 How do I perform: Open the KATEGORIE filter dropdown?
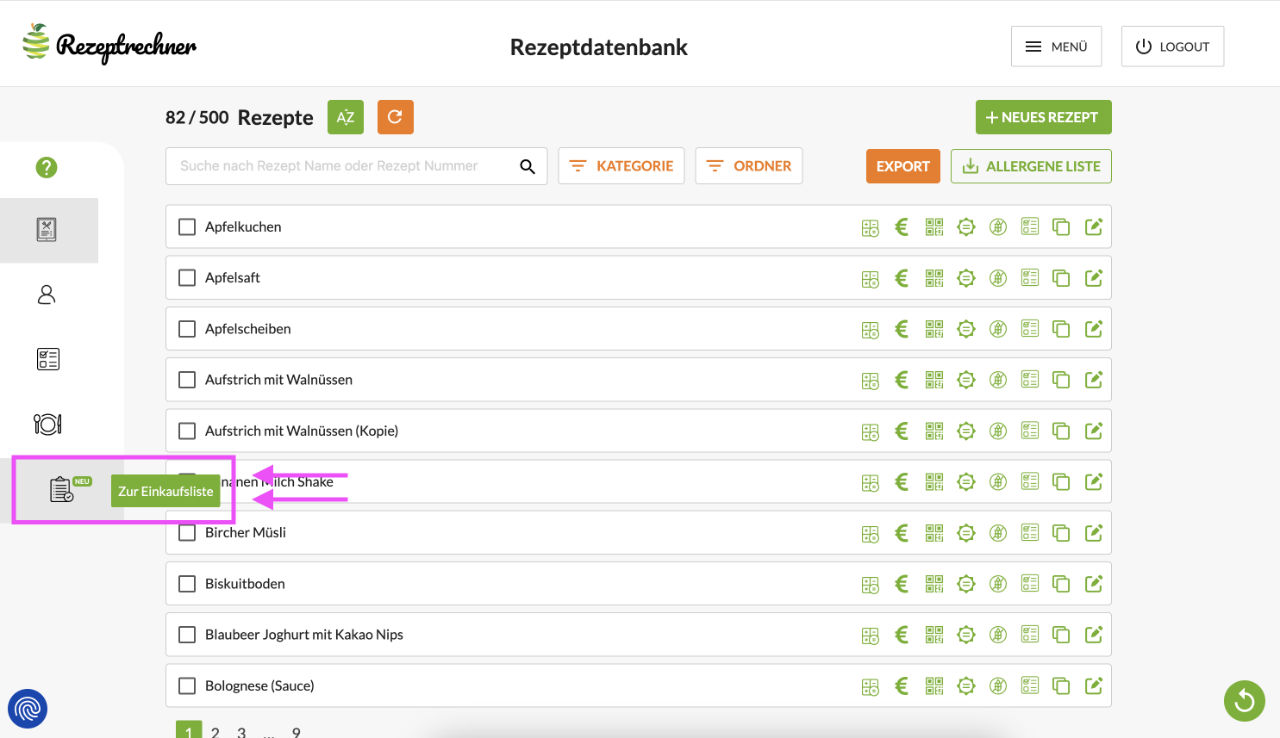pos(621,166)
